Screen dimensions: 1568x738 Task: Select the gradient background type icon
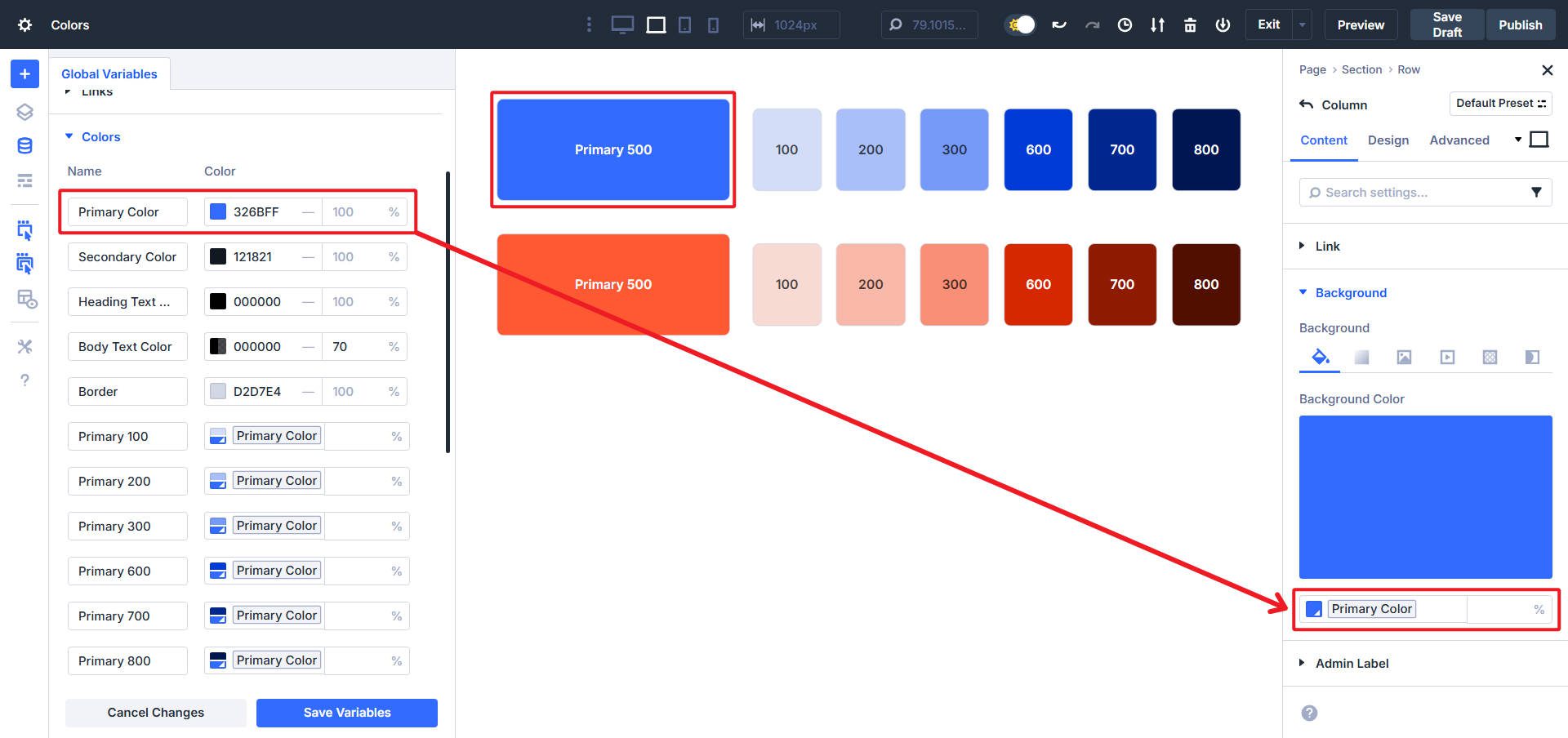tap(1361, 357)
